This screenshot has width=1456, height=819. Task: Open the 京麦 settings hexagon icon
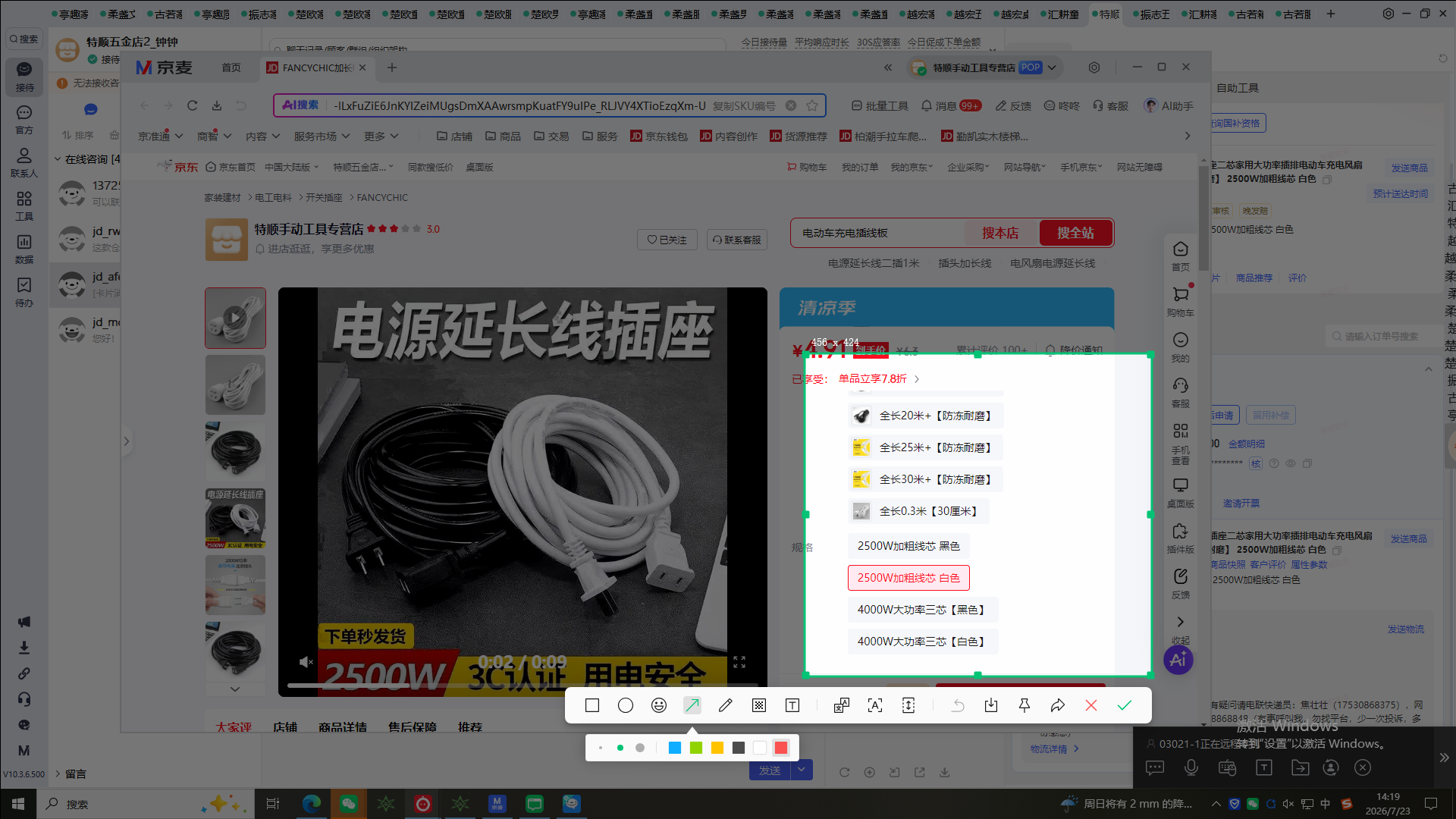1094,67
